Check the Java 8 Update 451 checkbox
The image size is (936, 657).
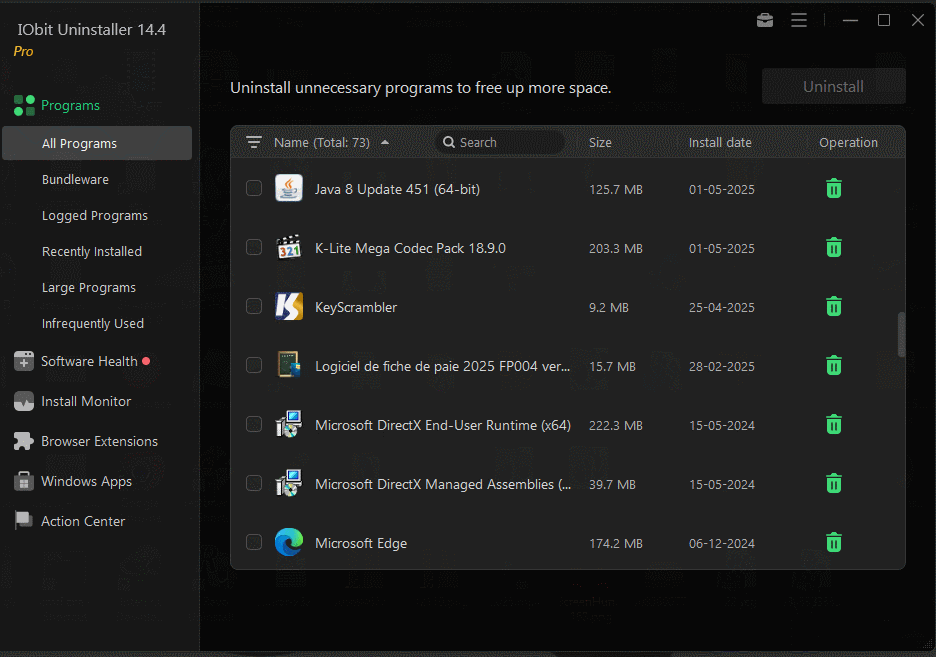coord(254,188)
